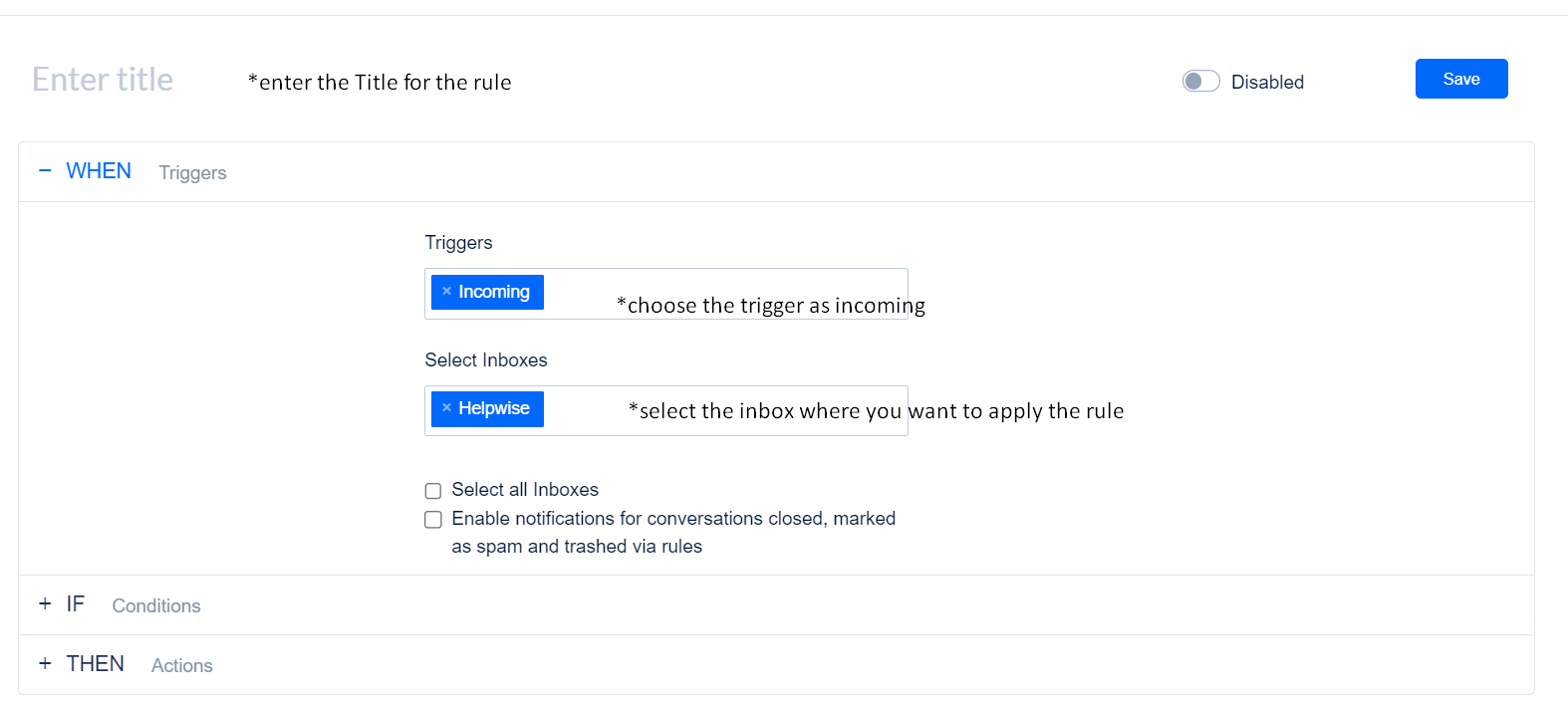Viewport: 1568px width, 708px height.
Task: Remove the Incoming trigger tag via its x
Action: pyautogui.click(x=446, y=291)
